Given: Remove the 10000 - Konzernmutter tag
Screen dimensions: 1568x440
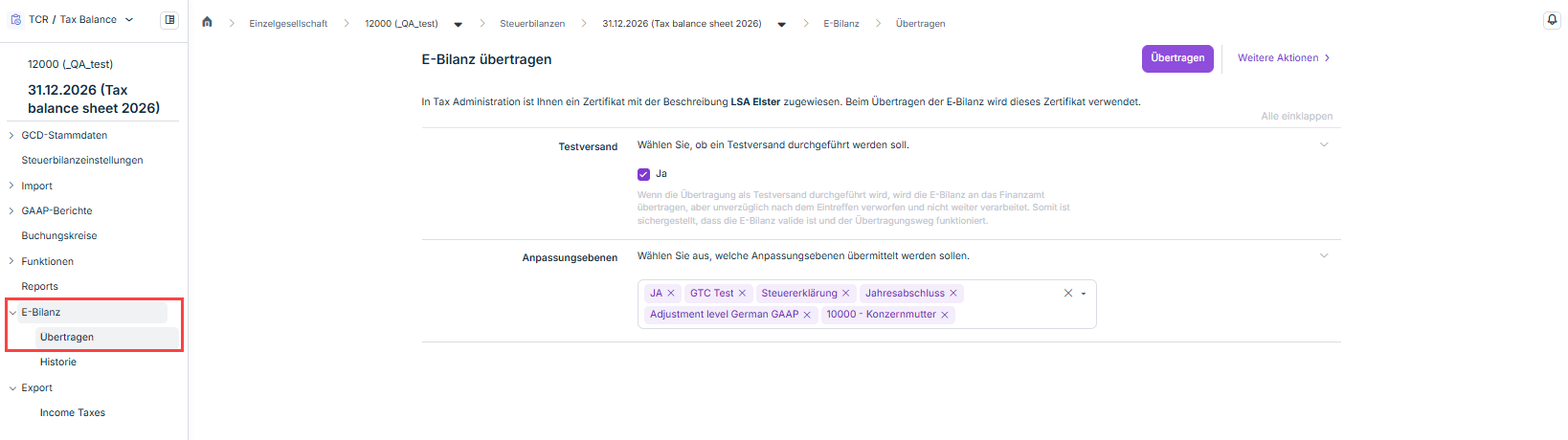Looking at the screenshot, I should pyautogui.click(x=945, y=314).
